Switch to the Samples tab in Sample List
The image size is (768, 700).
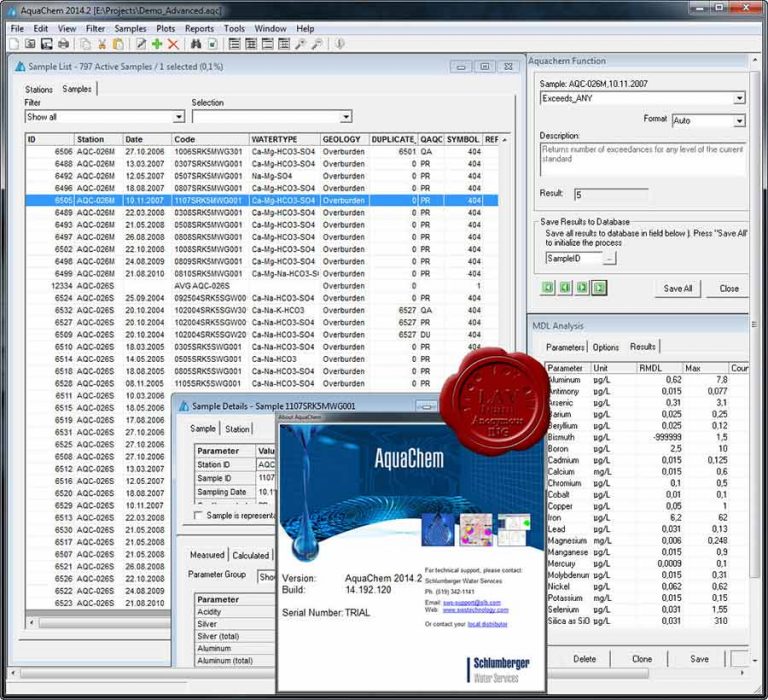pos(77,89)
